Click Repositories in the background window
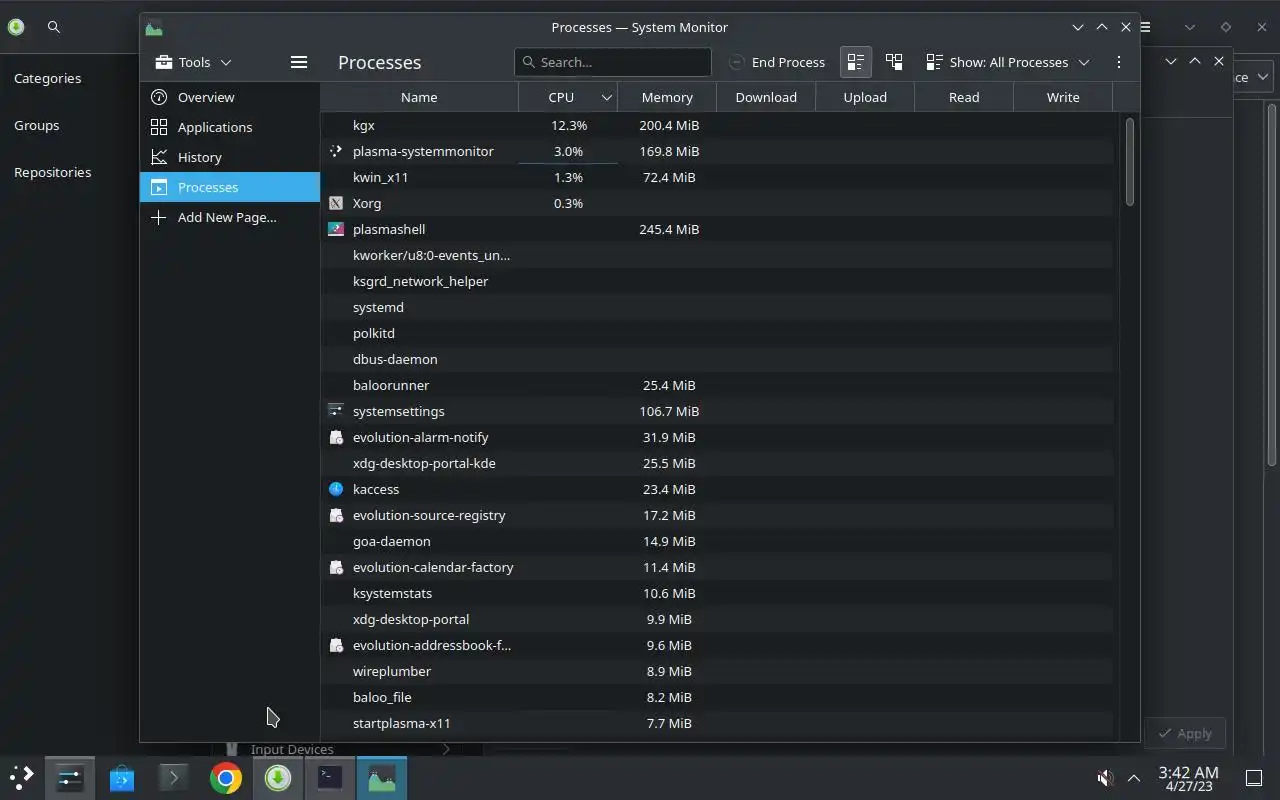The height and width of the screenshot is (800, 1280). pyautogui.click(x=52, y=172)
